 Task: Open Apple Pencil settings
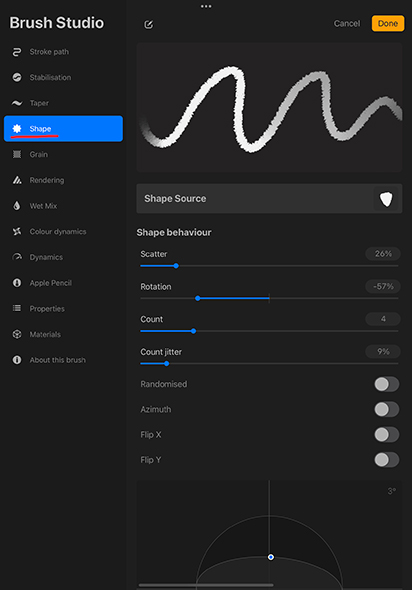pyautogui.click(x=63, y=283)
